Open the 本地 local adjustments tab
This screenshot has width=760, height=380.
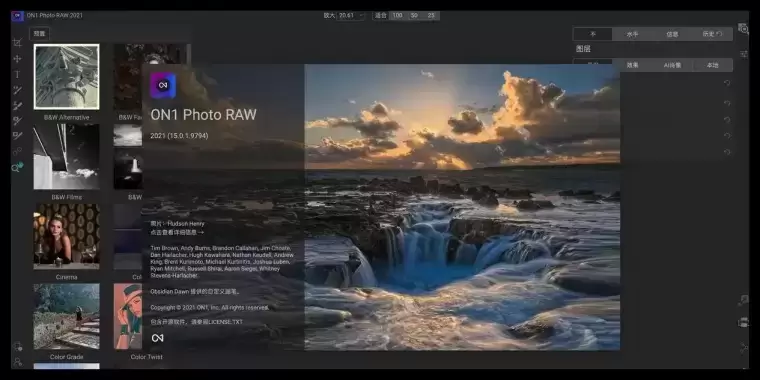712,65
